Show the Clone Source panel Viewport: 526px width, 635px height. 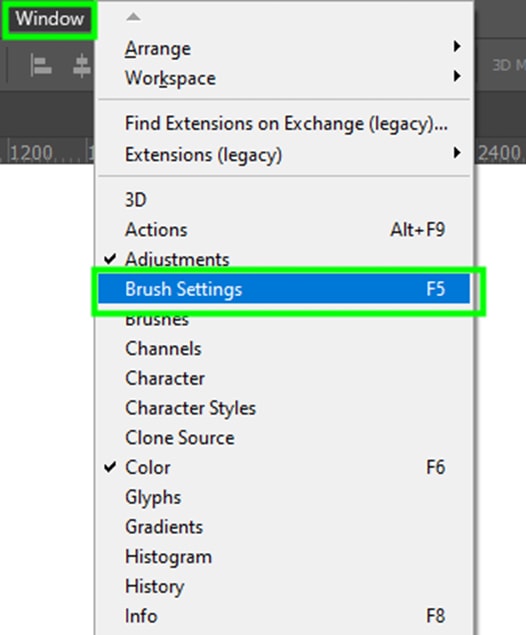(284, 438)
